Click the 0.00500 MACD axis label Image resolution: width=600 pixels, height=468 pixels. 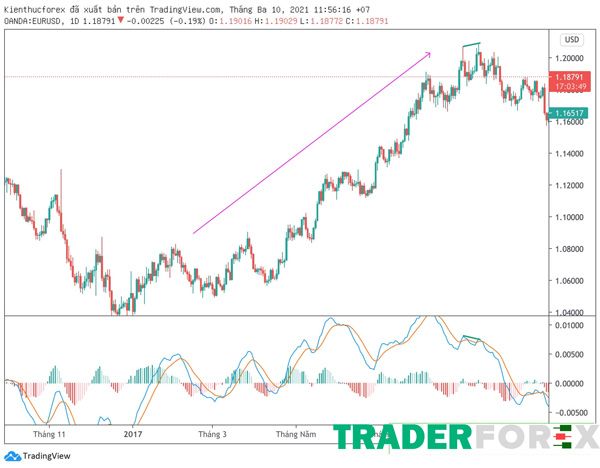click(x=569, y=354)
